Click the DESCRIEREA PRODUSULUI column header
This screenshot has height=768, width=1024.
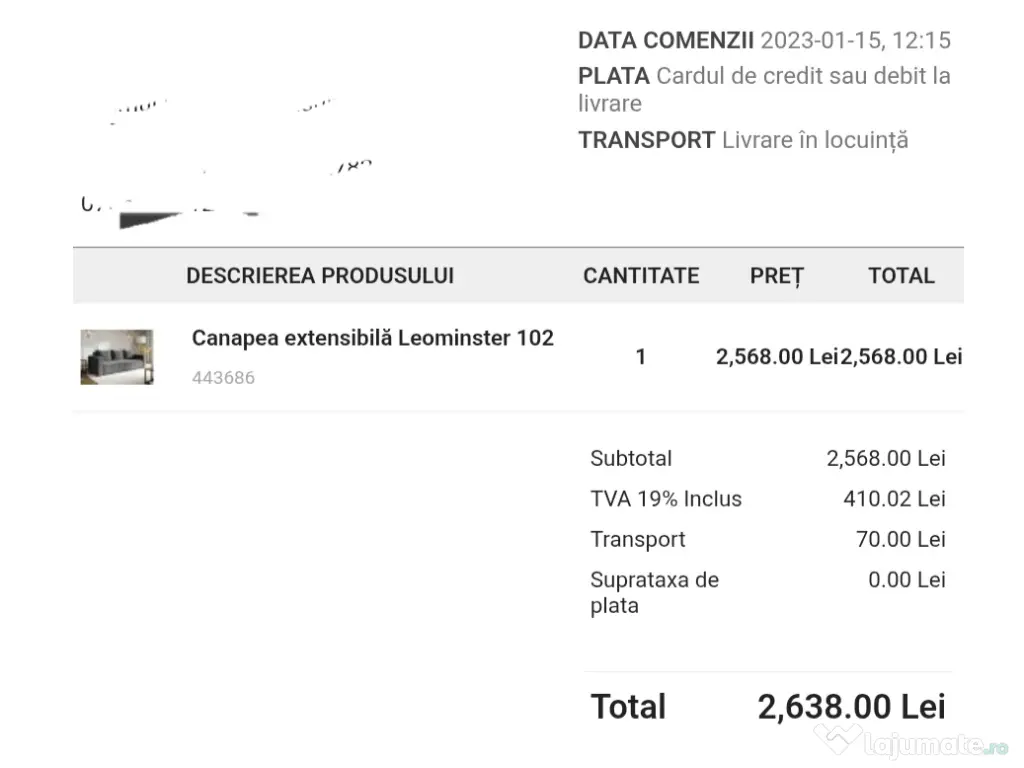pyautogui.click(x=320, y=276)
